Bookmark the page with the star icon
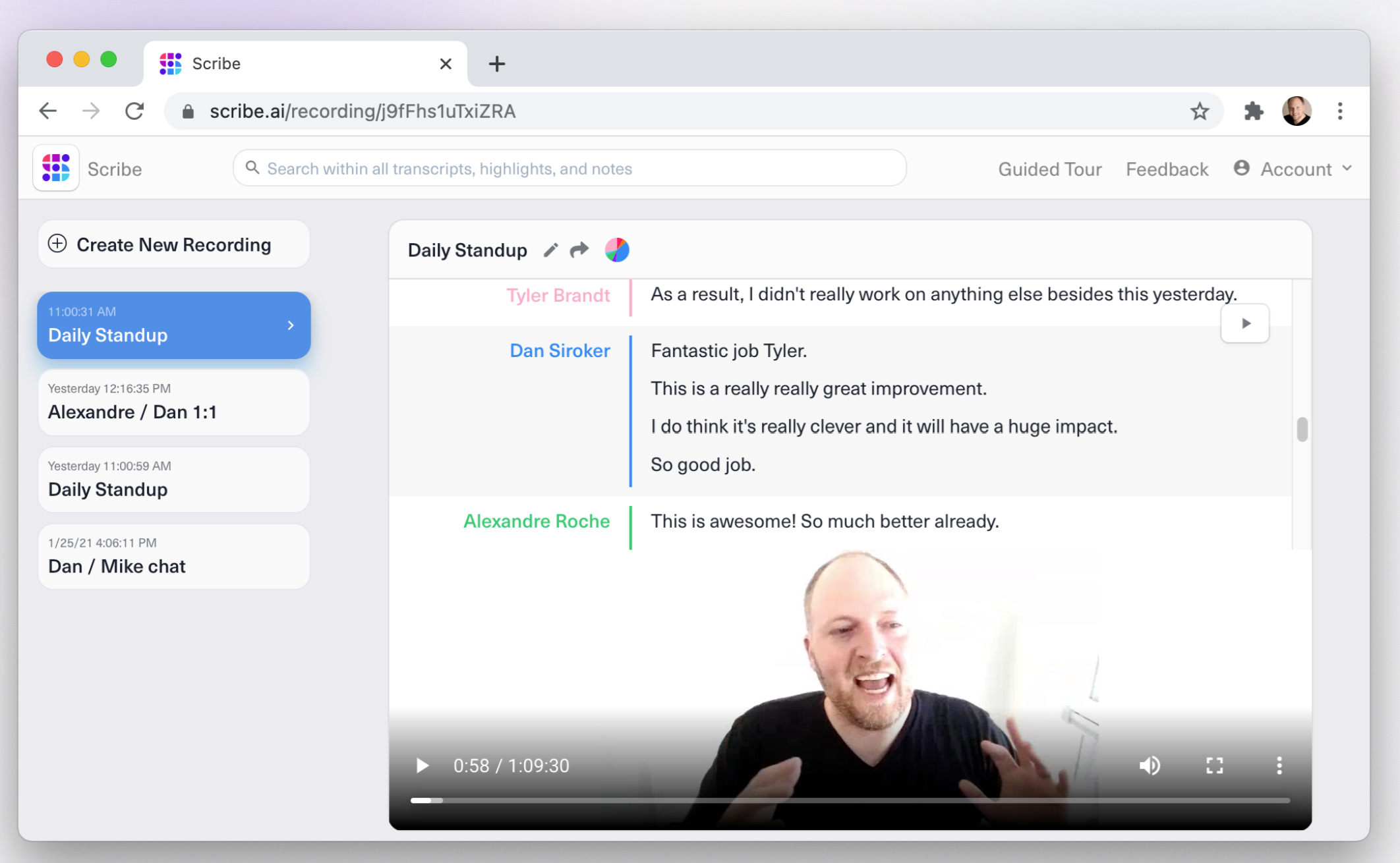The height and width of the screenshot is (863, 1400). [1200, 111]
